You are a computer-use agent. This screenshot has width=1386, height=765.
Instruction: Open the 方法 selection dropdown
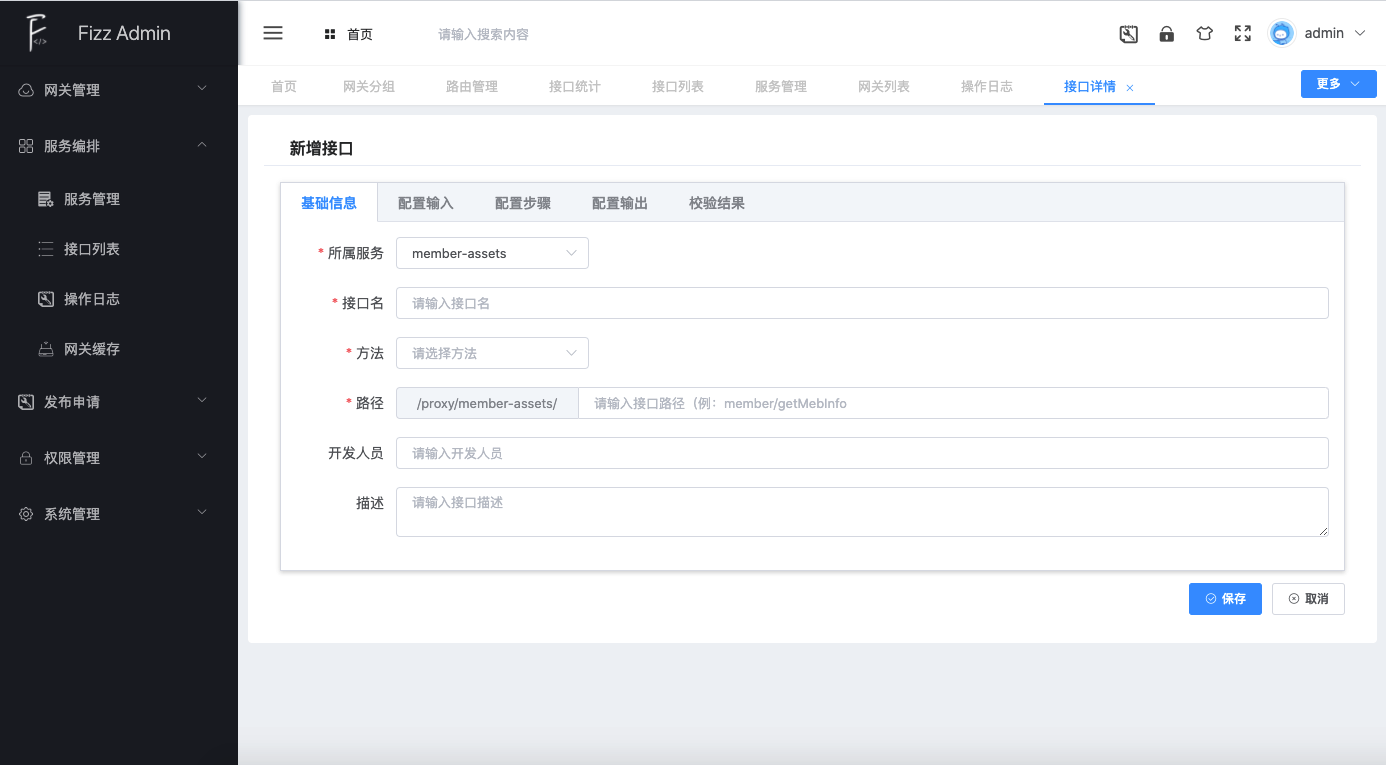tap(492, 353)
